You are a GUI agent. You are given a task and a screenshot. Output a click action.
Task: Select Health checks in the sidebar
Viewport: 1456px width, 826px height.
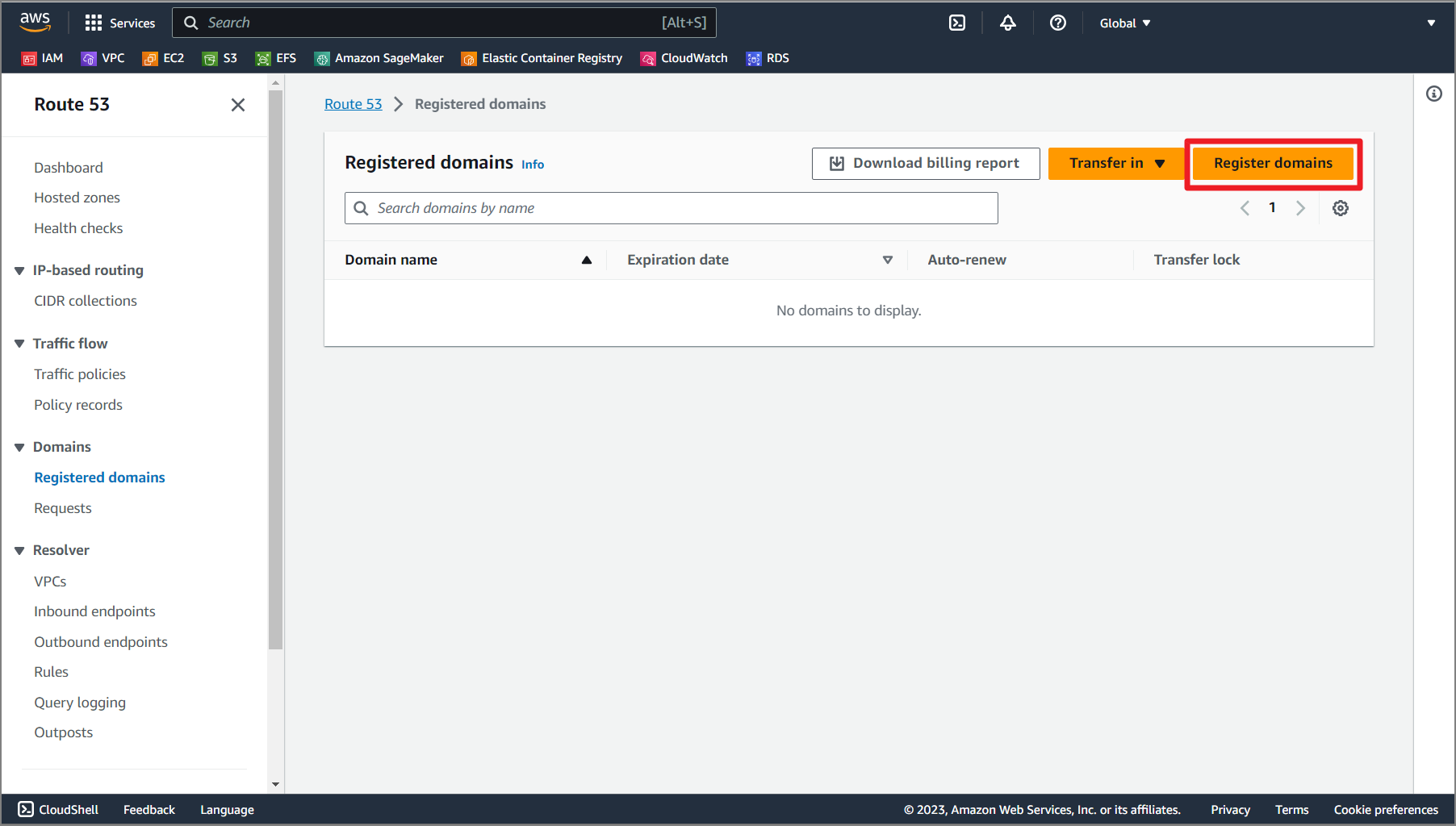tap(78, 228)
